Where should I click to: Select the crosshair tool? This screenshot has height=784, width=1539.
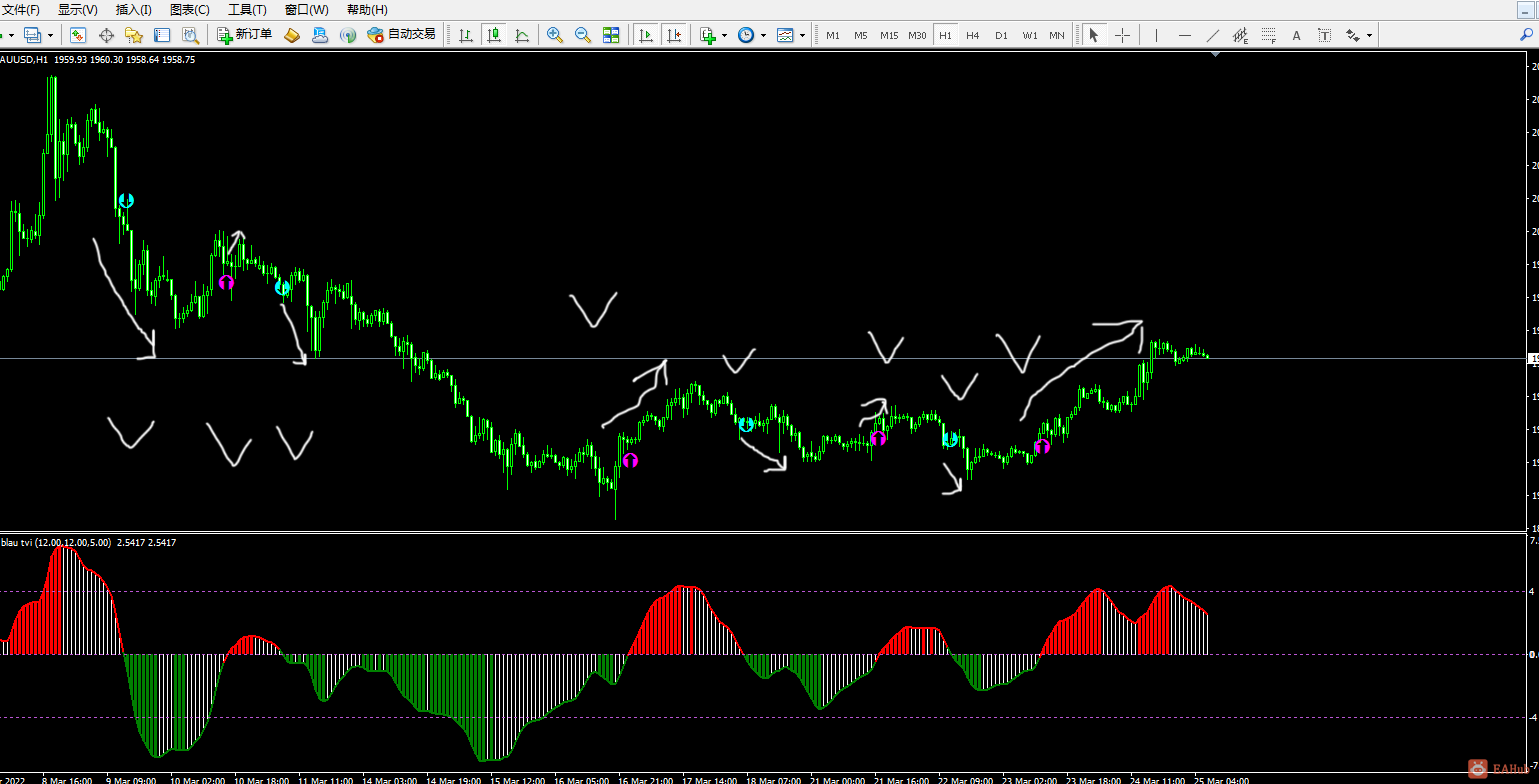(1122, 35)
